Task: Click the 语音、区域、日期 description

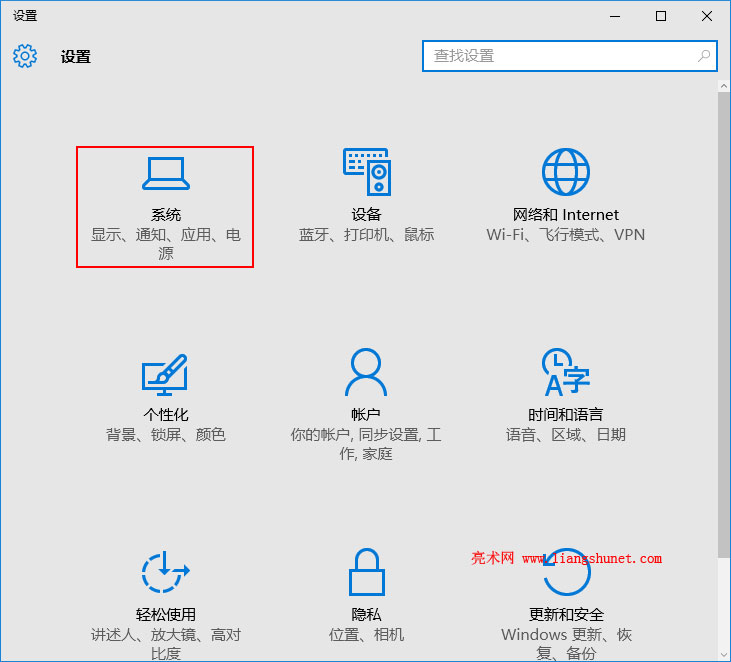Action: click(565, 434)
